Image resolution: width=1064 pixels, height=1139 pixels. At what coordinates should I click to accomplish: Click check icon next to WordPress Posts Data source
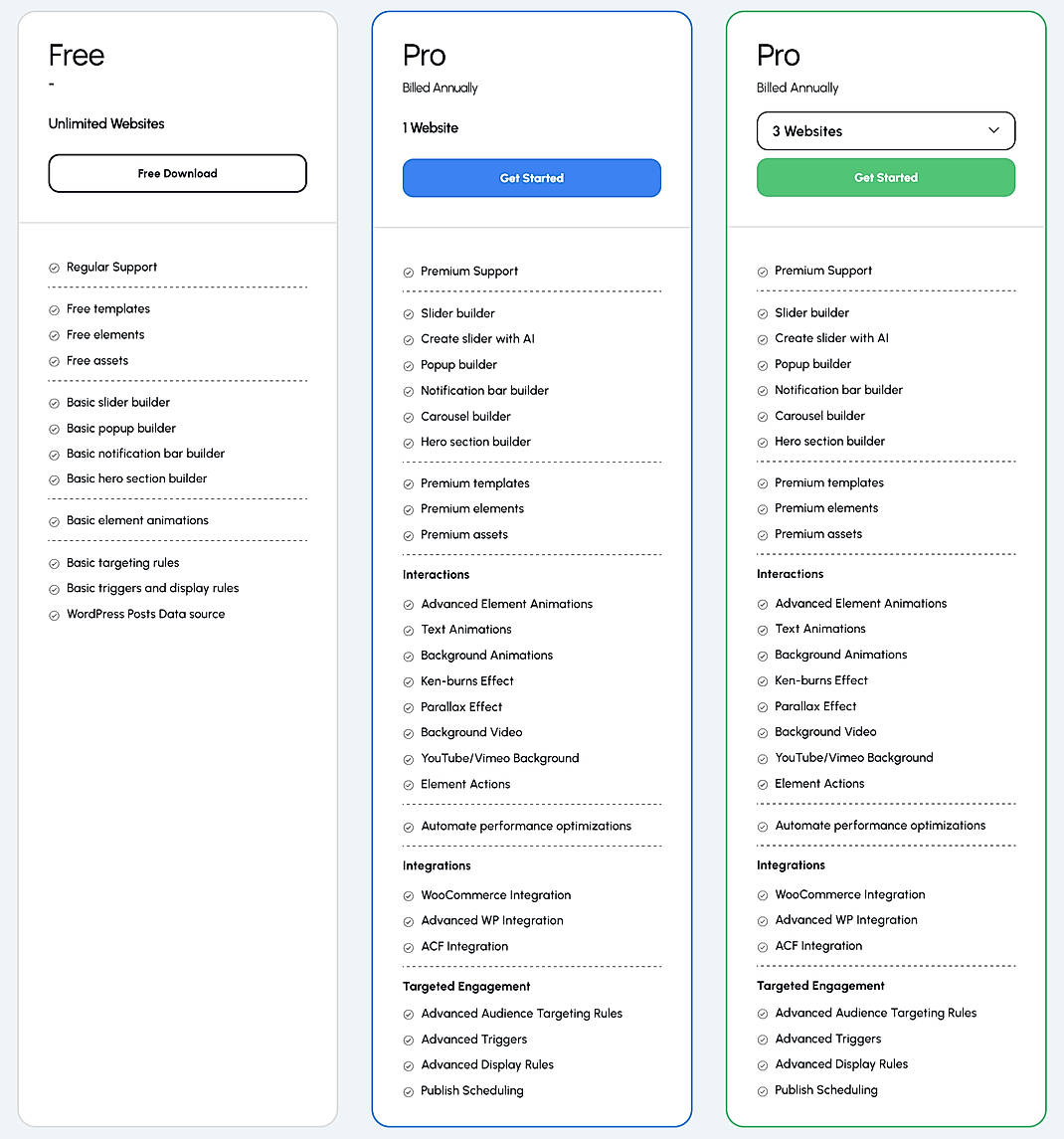pos(54,615)
